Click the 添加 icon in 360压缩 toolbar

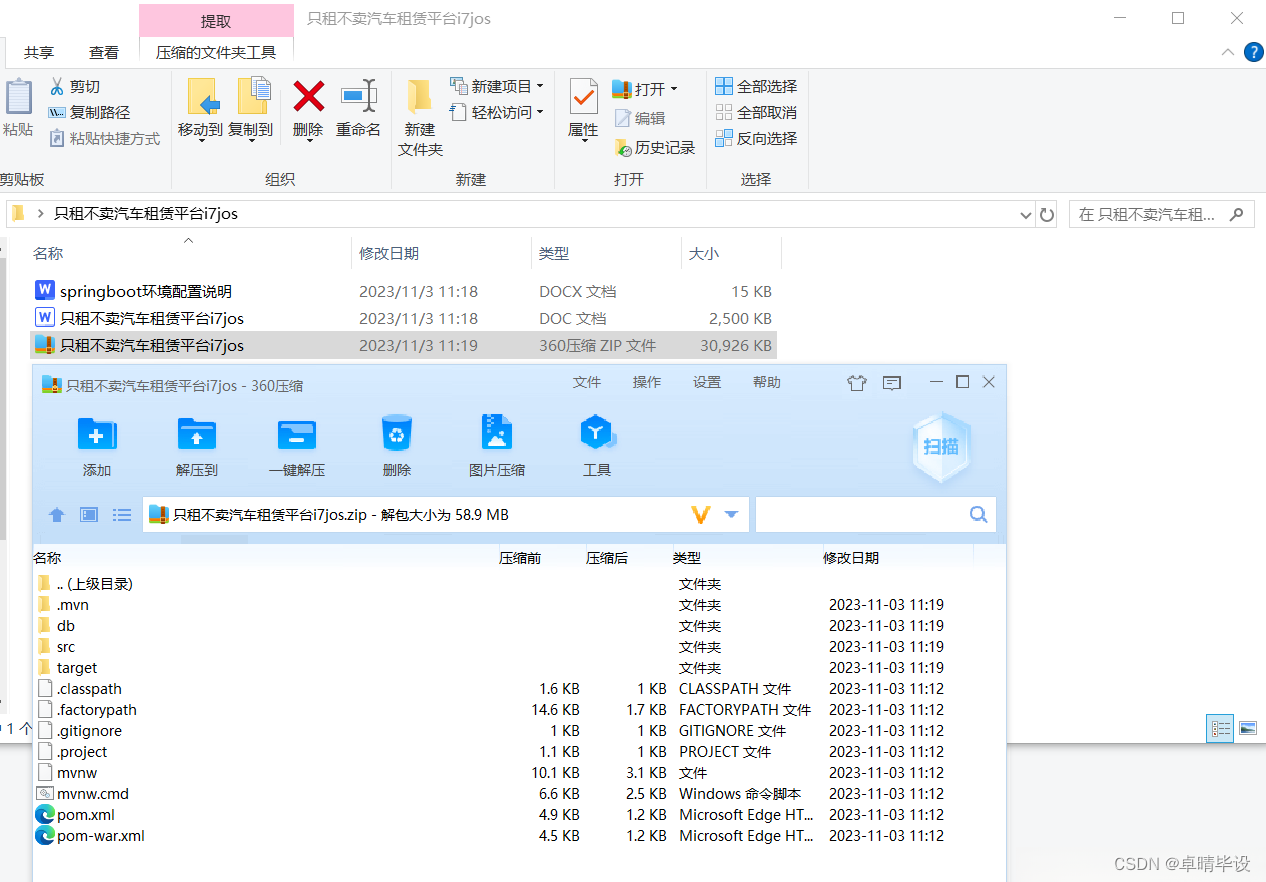97,434
